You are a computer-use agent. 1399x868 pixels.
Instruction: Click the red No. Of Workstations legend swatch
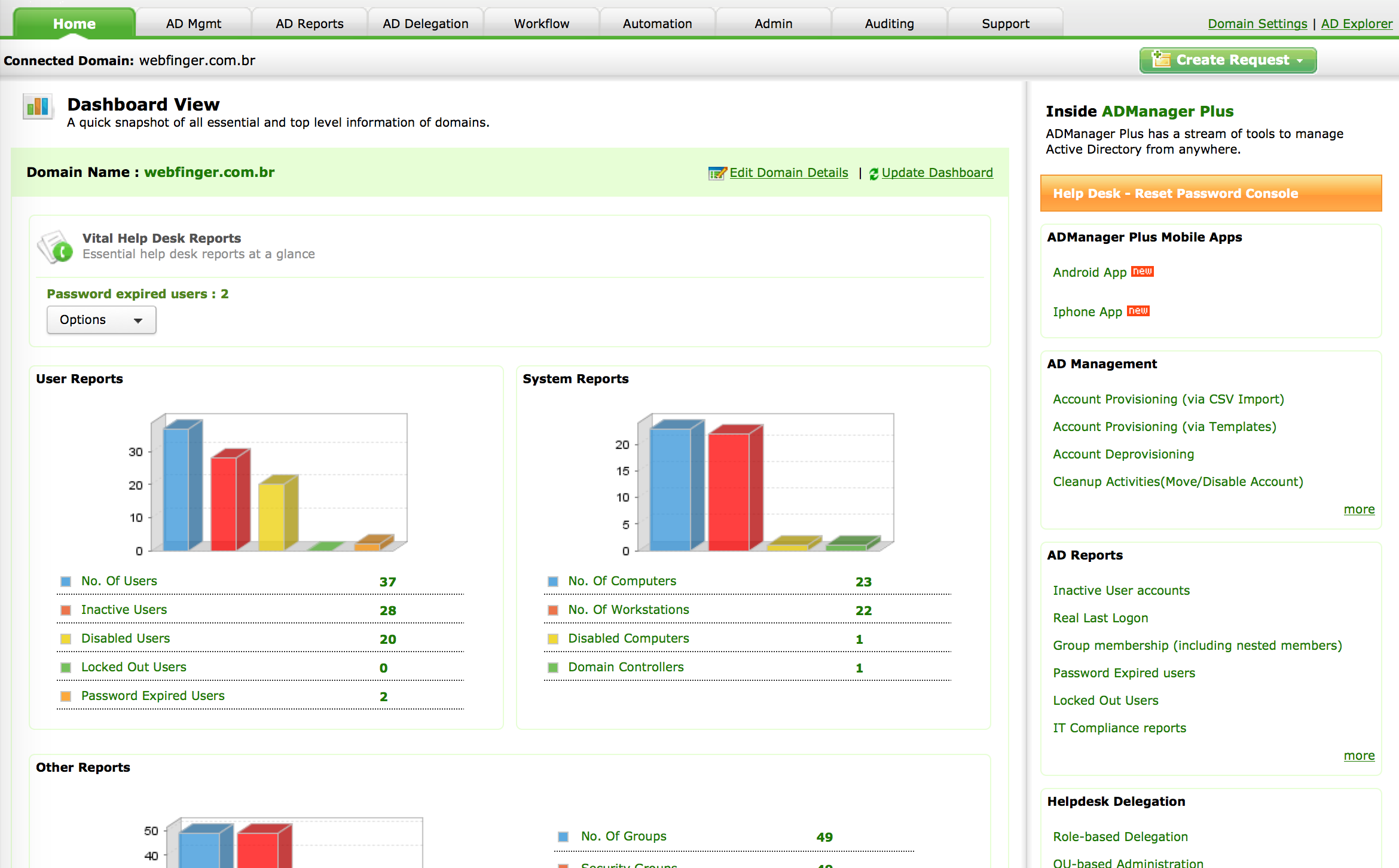click(553, 610)
